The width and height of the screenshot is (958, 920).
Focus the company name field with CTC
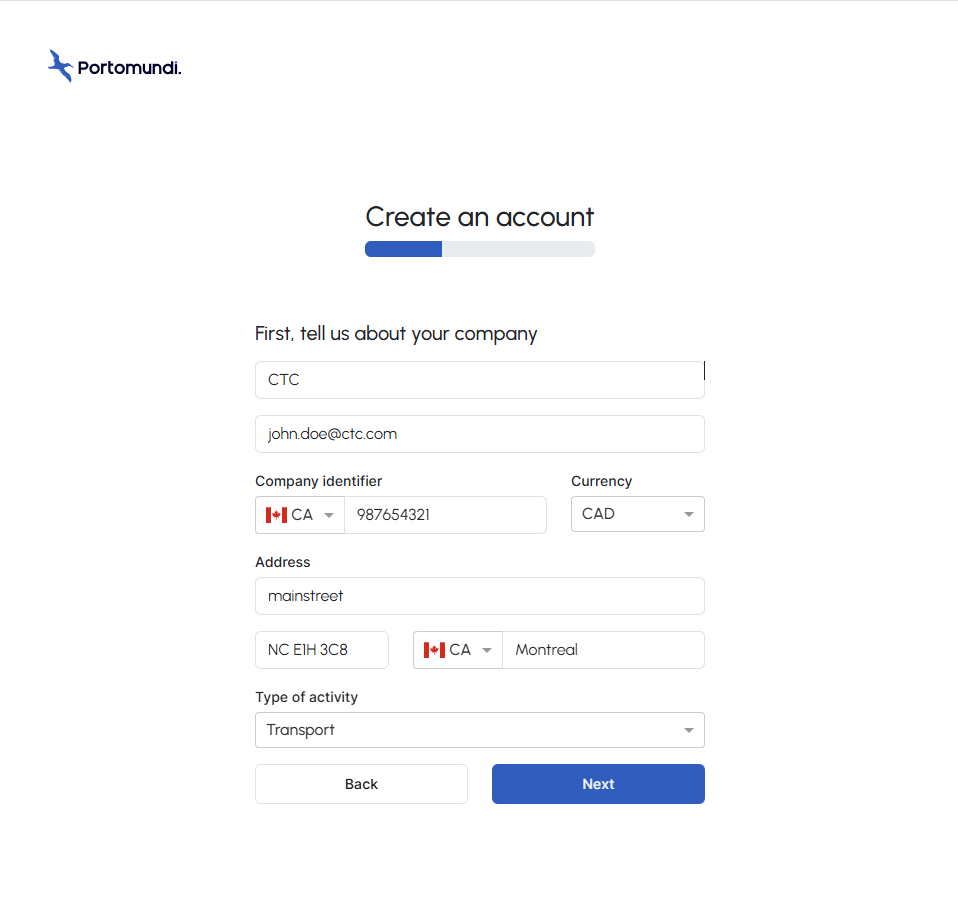pyautogui.click(x=480, y=380)
